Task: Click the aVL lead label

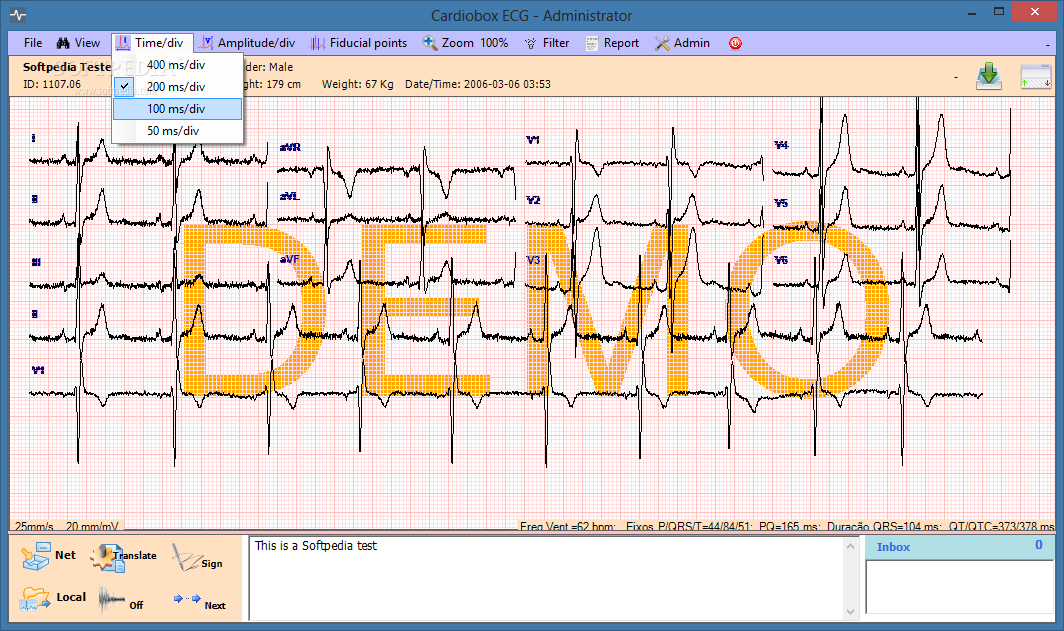Action: coord(289,196)
